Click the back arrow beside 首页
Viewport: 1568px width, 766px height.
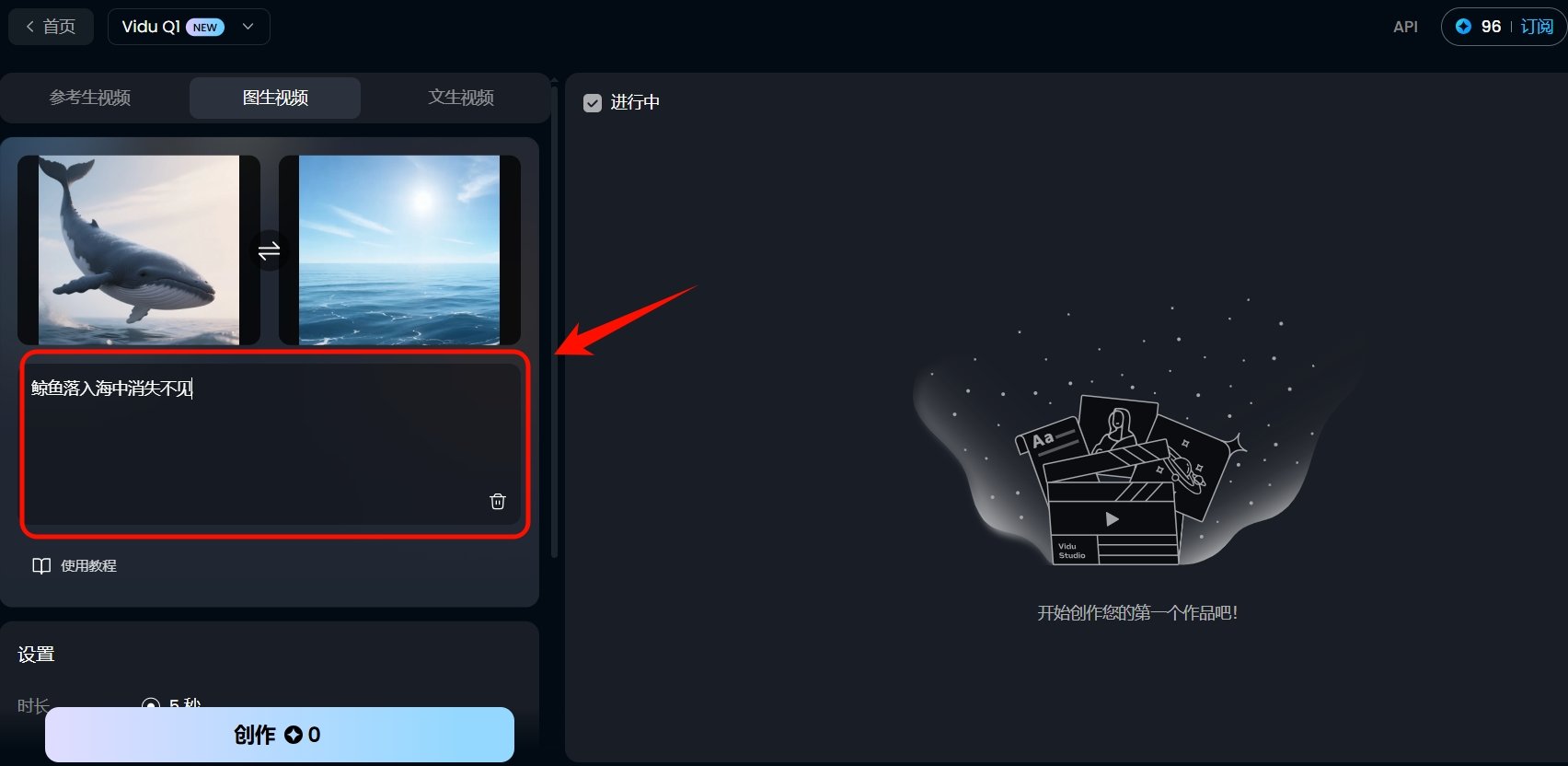pyautogui.click(x=30, y=27)
